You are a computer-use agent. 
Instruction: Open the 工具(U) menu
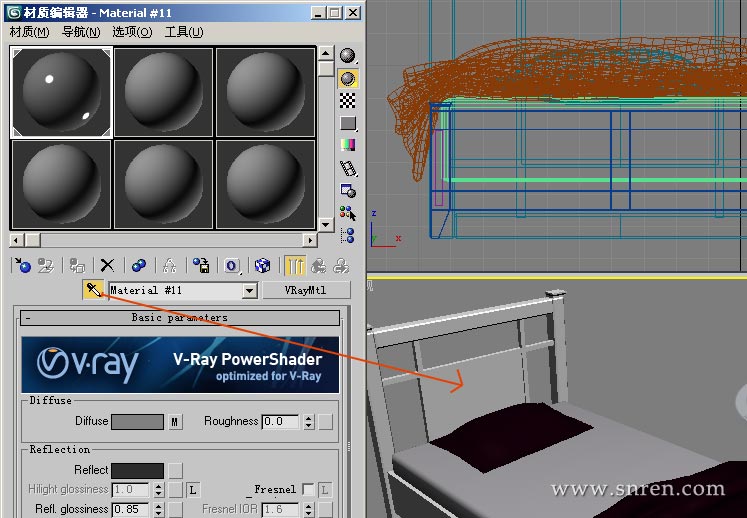click(184, 32)
